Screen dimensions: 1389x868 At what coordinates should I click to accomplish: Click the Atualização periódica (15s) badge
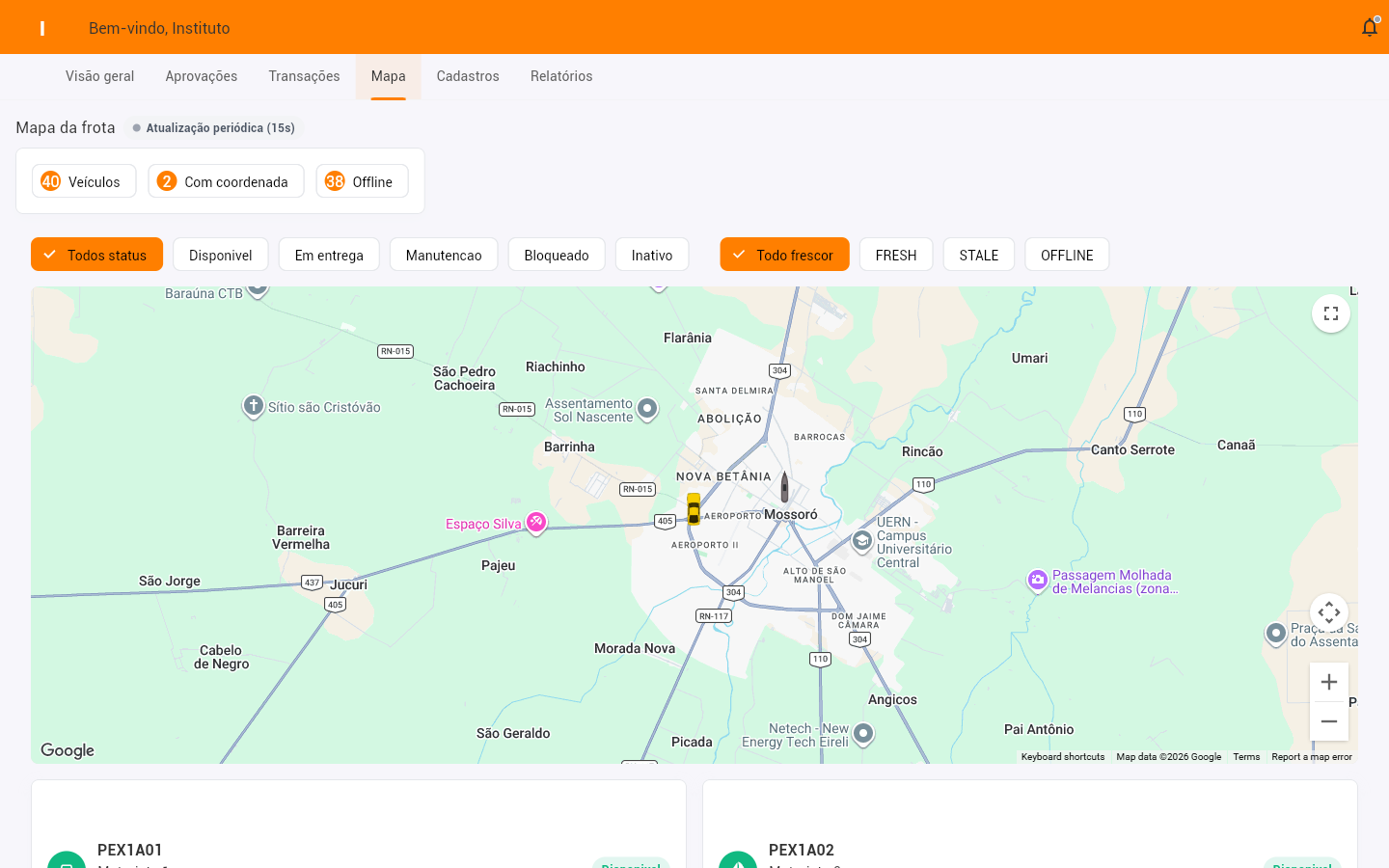click(214, 127)
